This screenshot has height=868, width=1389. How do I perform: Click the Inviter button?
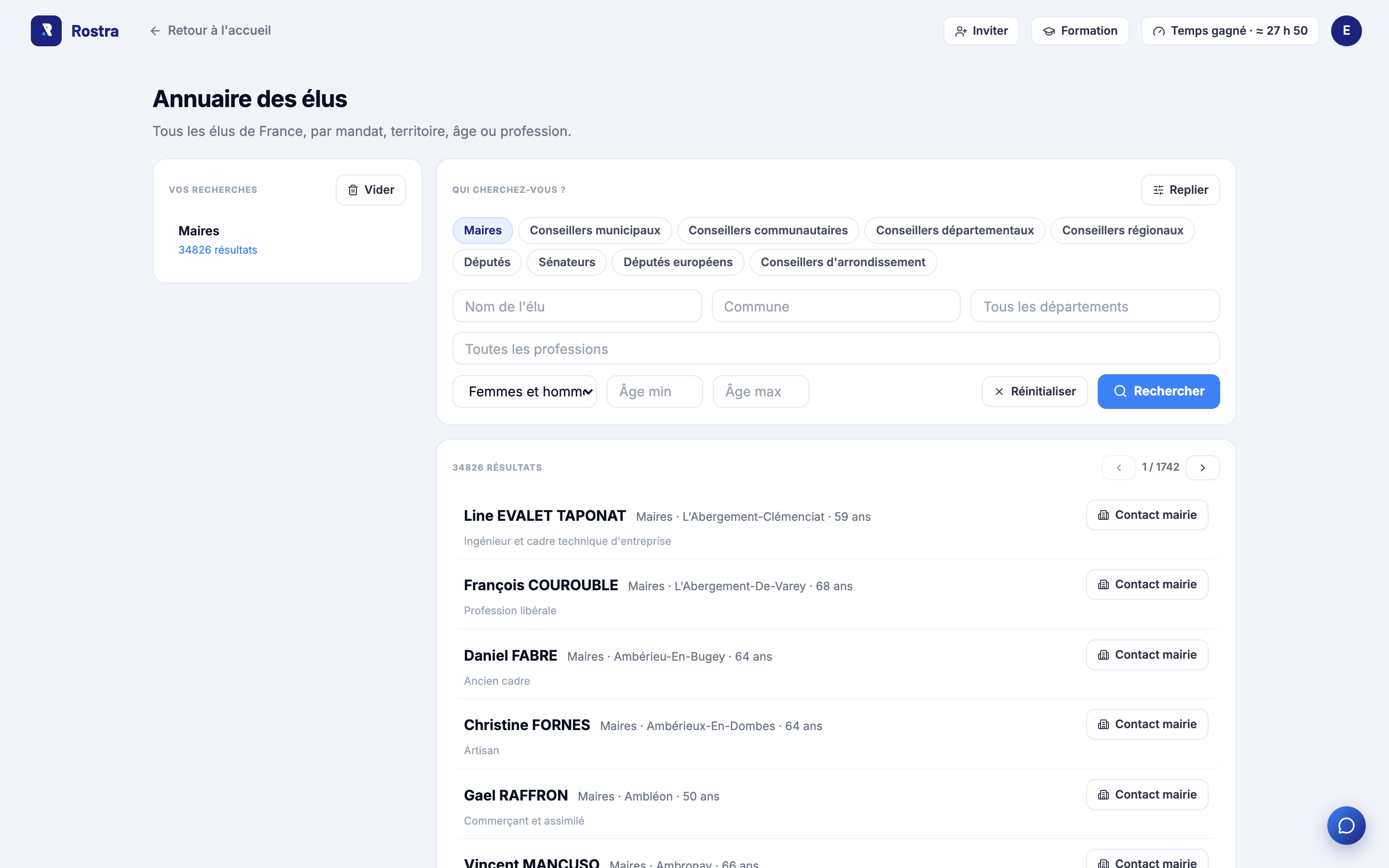[981, 31]
